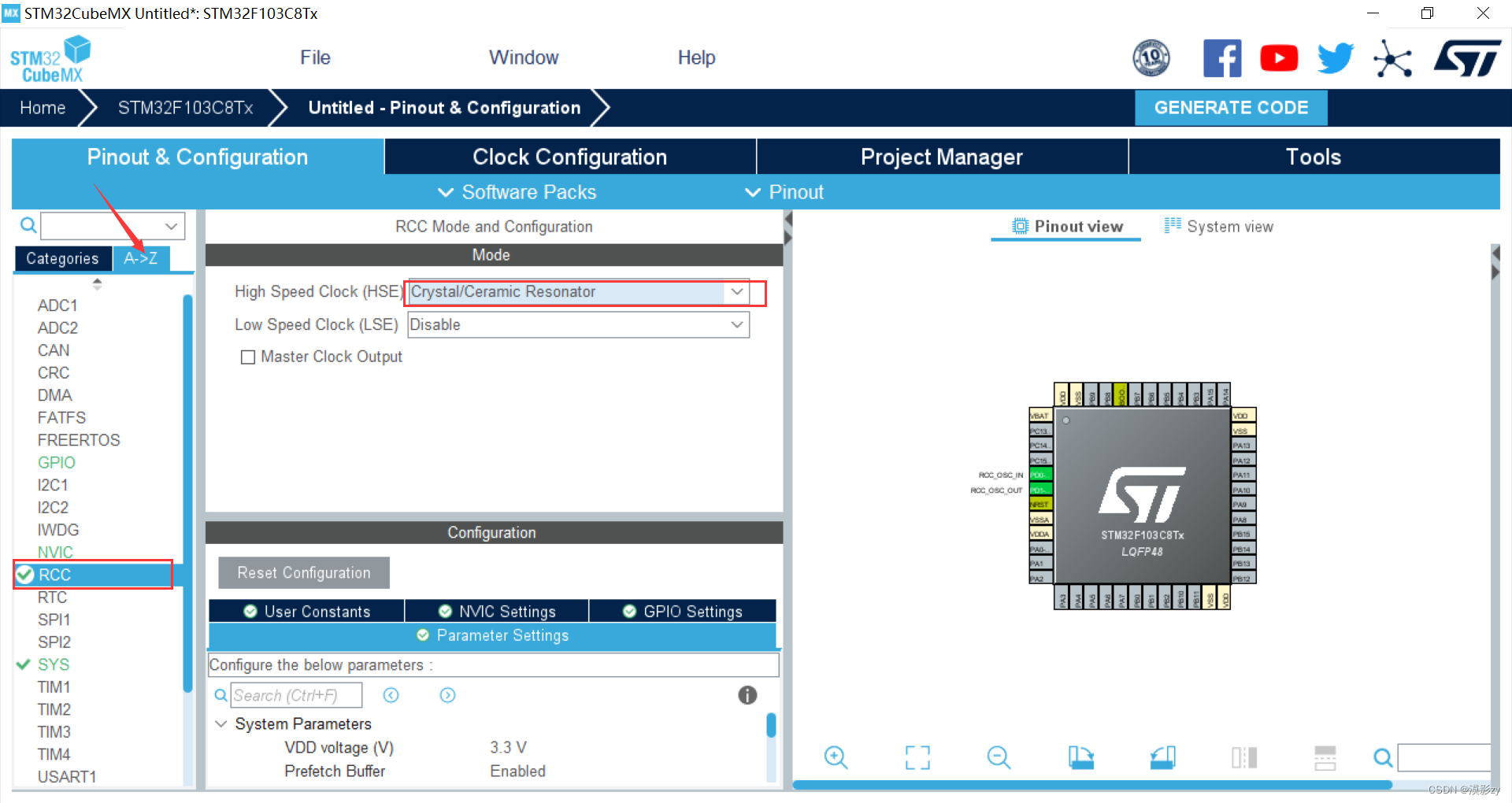Switch to the A->Z list tab
The width and height of the screenshot is (1512, 803).
(x=141, y=258)
